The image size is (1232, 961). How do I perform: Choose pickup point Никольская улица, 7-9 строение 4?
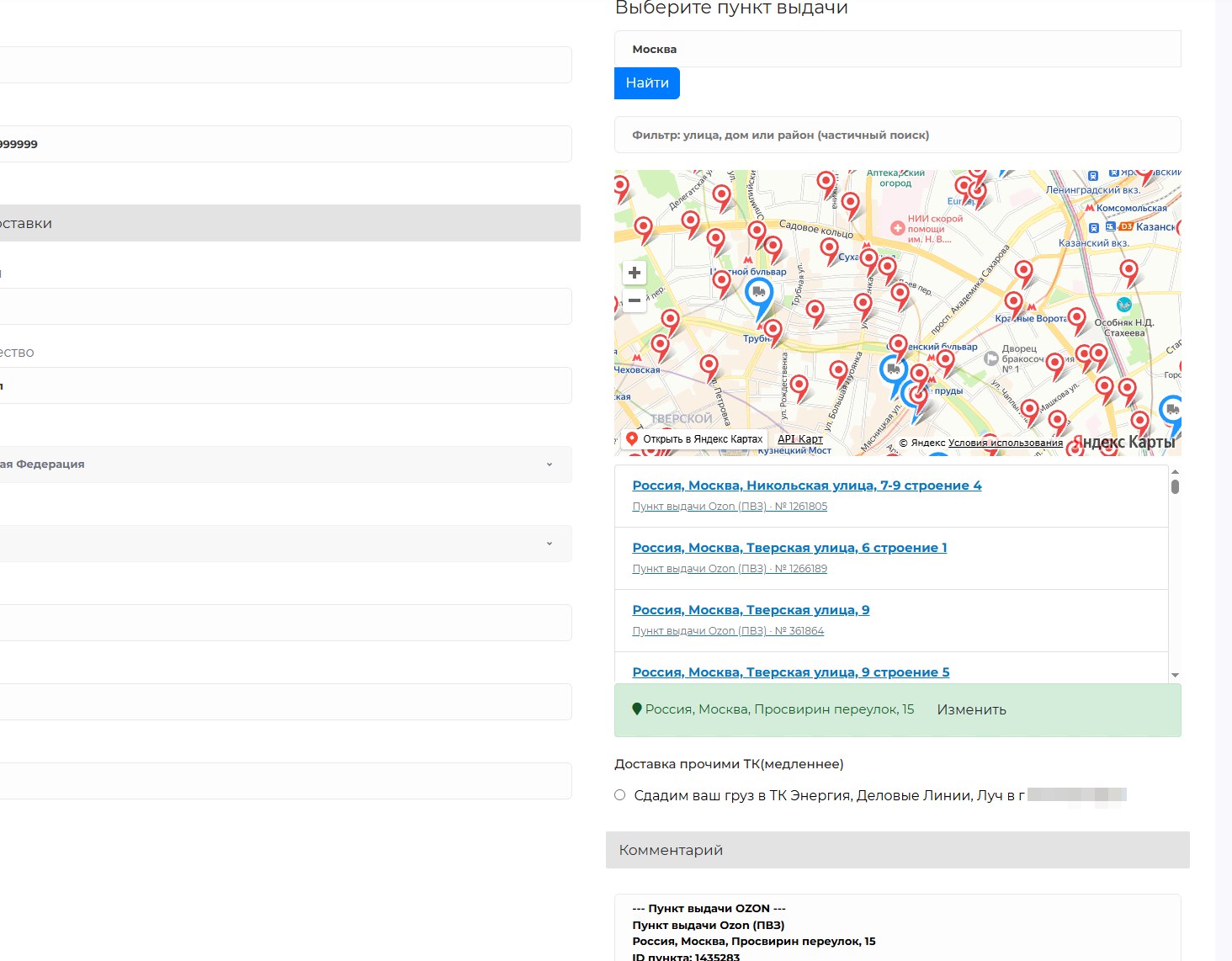coord(807,486)
